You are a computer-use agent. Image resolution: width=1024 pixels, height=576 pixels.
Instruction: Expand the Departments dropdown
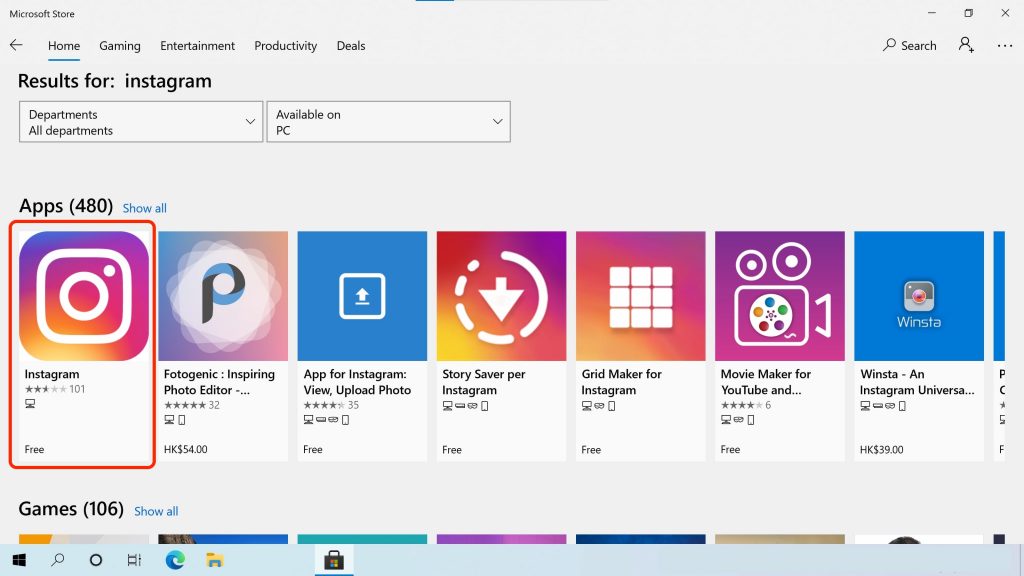coord(141,121)
